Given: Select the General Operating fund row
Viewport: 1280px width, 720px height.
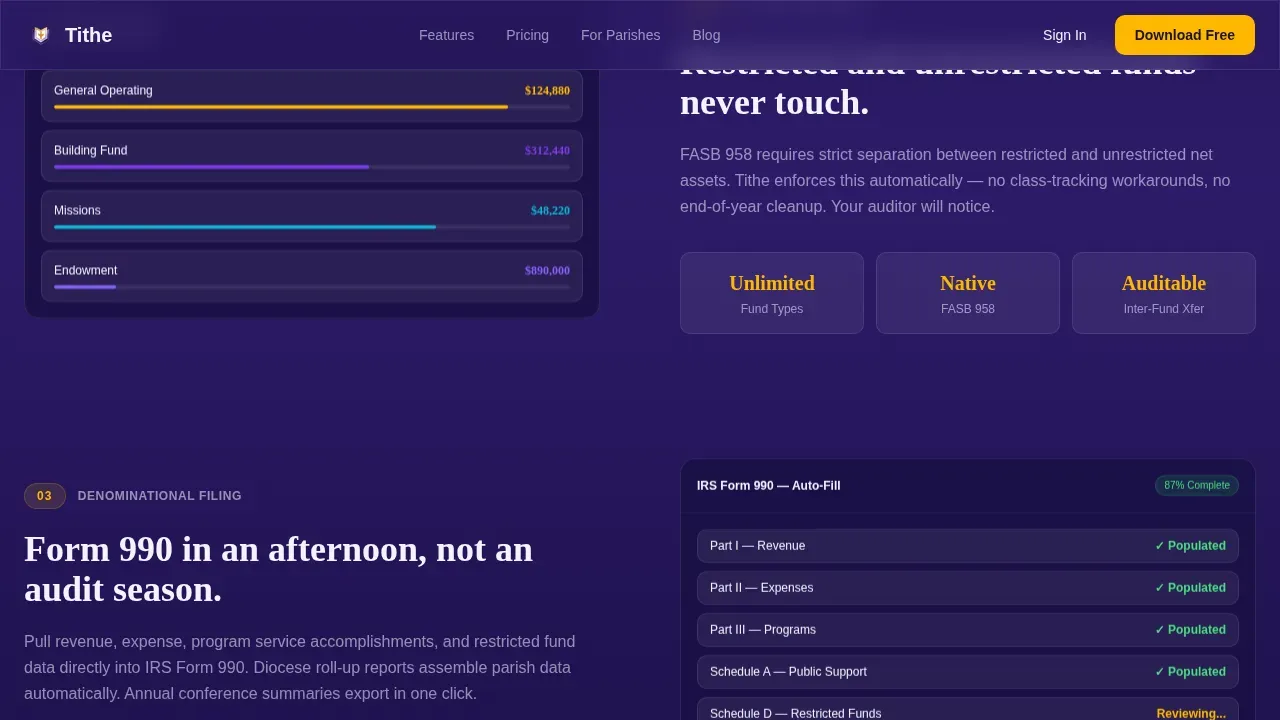Looking at the screenshot, I should click(312, 96).
